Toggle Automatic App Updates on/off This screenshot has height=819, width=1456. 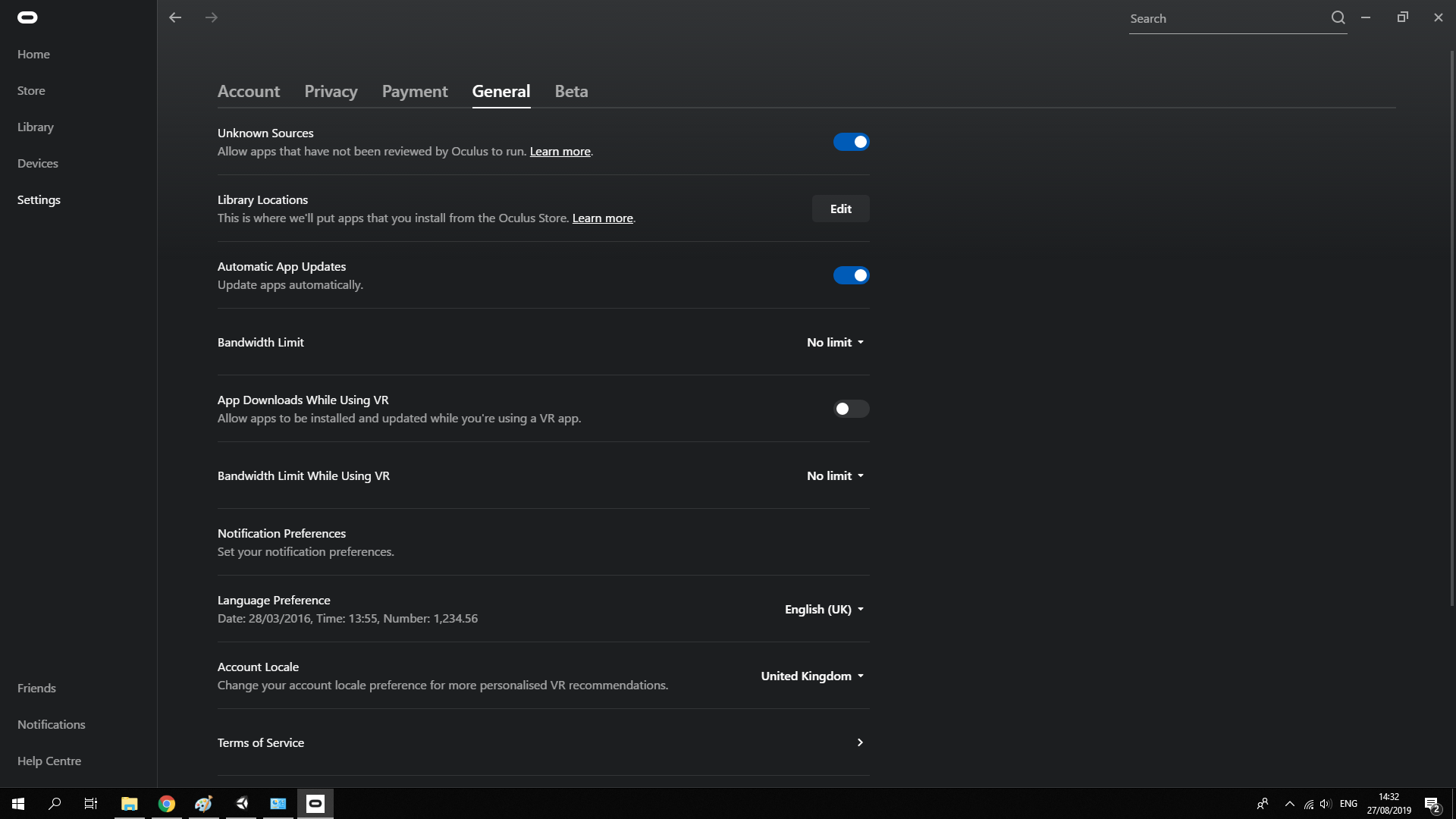(851, 275)
